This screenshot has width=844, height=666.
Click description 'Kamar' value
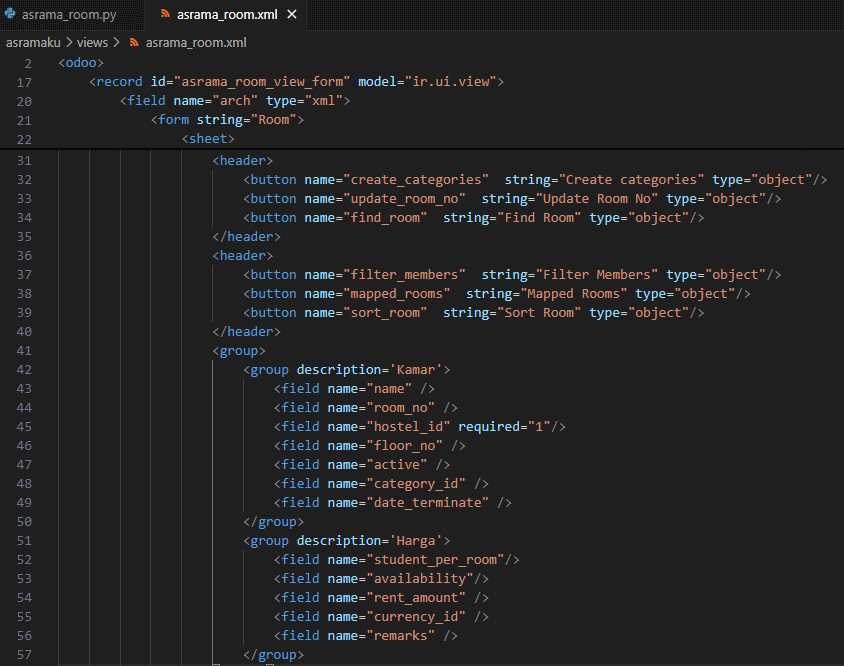point(416,370)
